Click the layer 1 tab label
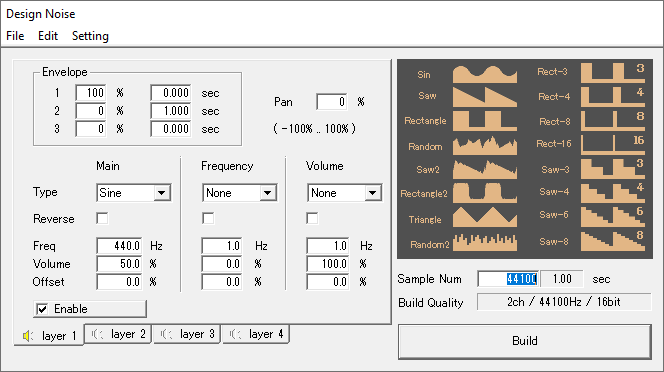 (x=59, y=336)
